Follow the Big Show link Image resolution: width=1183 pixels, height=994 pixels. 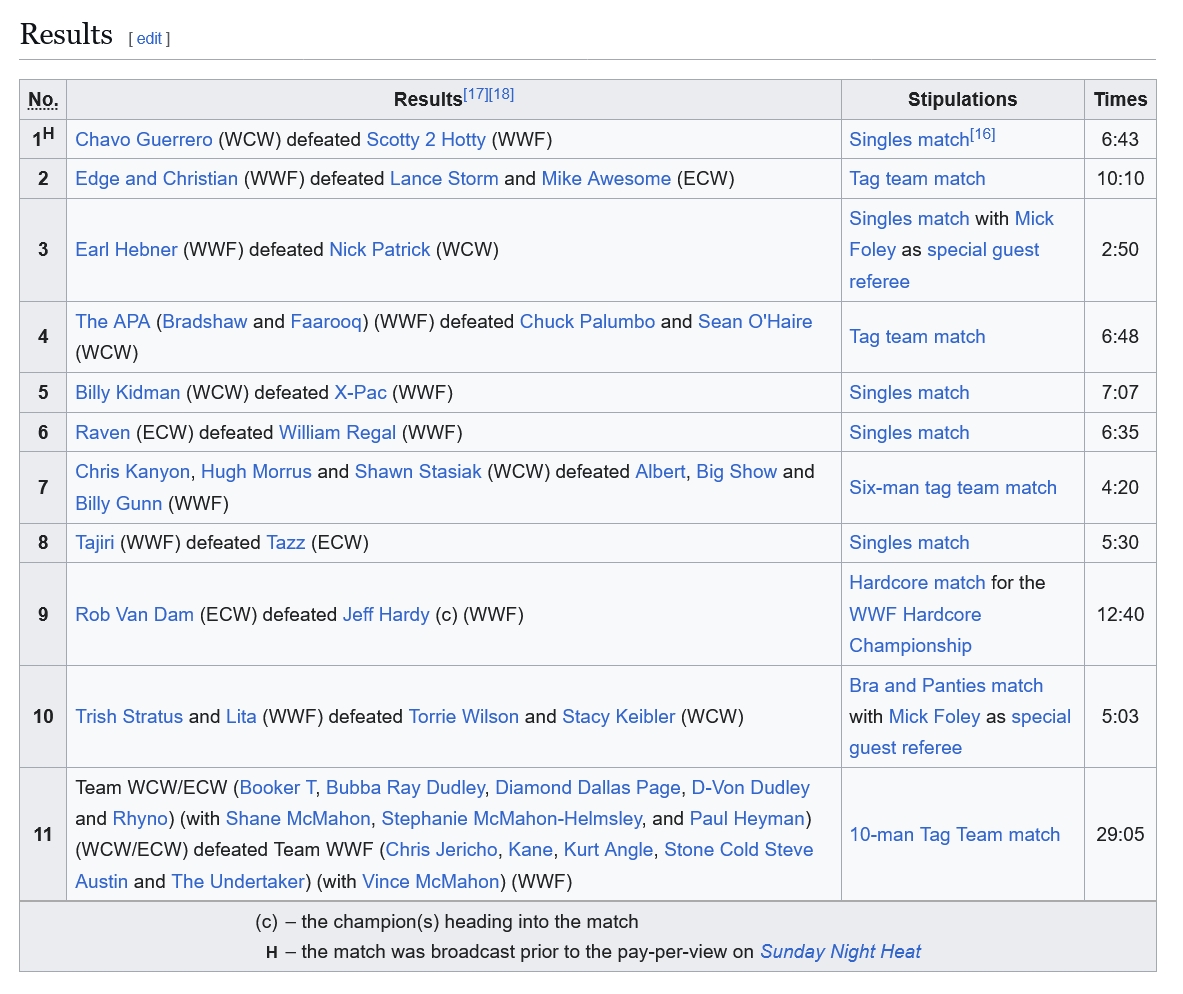[x=736, y=472]
